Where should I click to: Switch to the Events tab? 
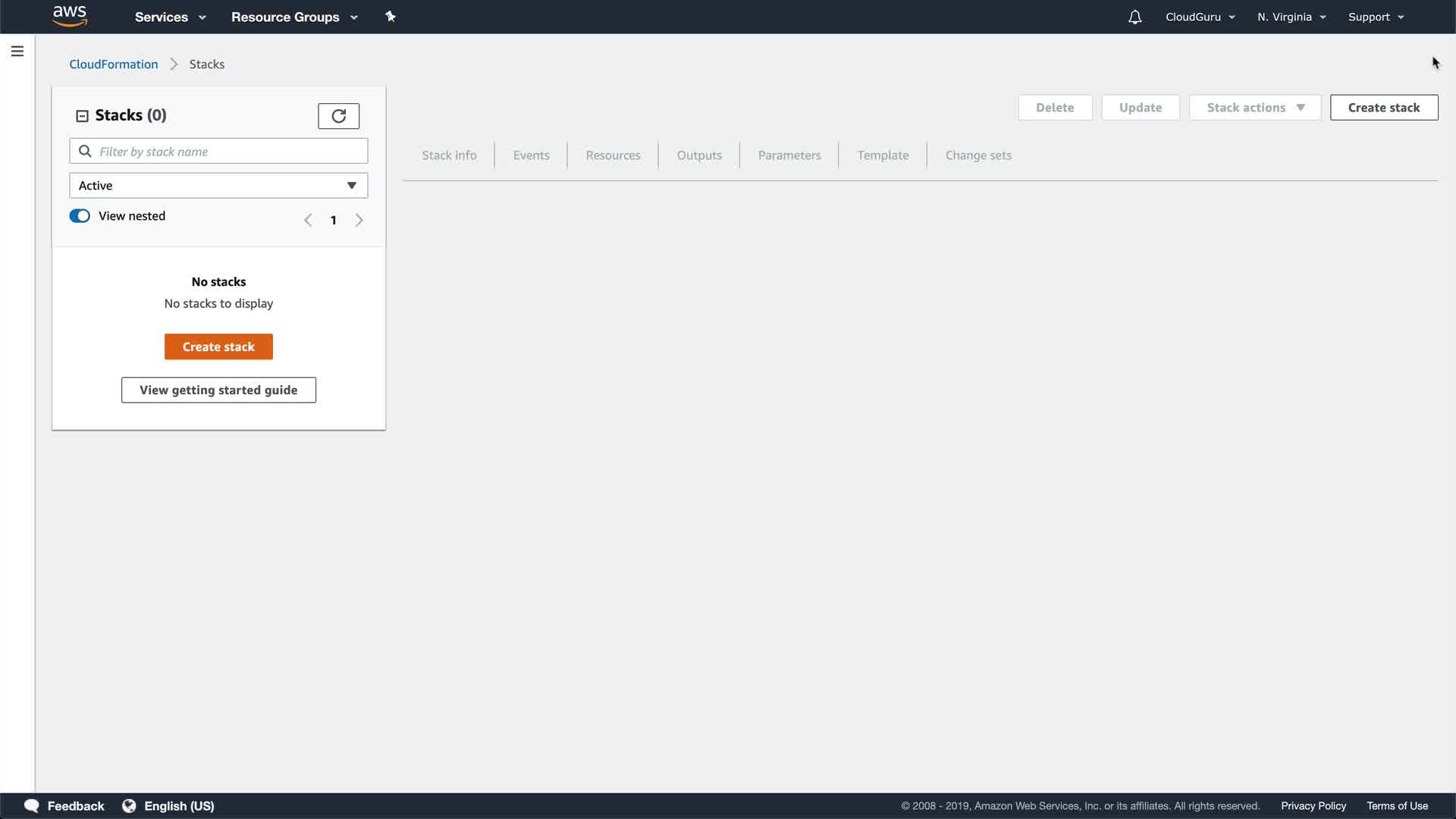point(531,155)
